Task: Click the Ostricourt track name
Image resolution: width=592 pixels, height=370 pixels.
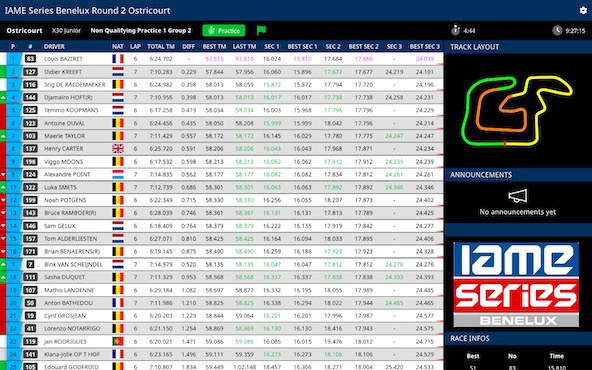Action: click(x=24, y=30)
